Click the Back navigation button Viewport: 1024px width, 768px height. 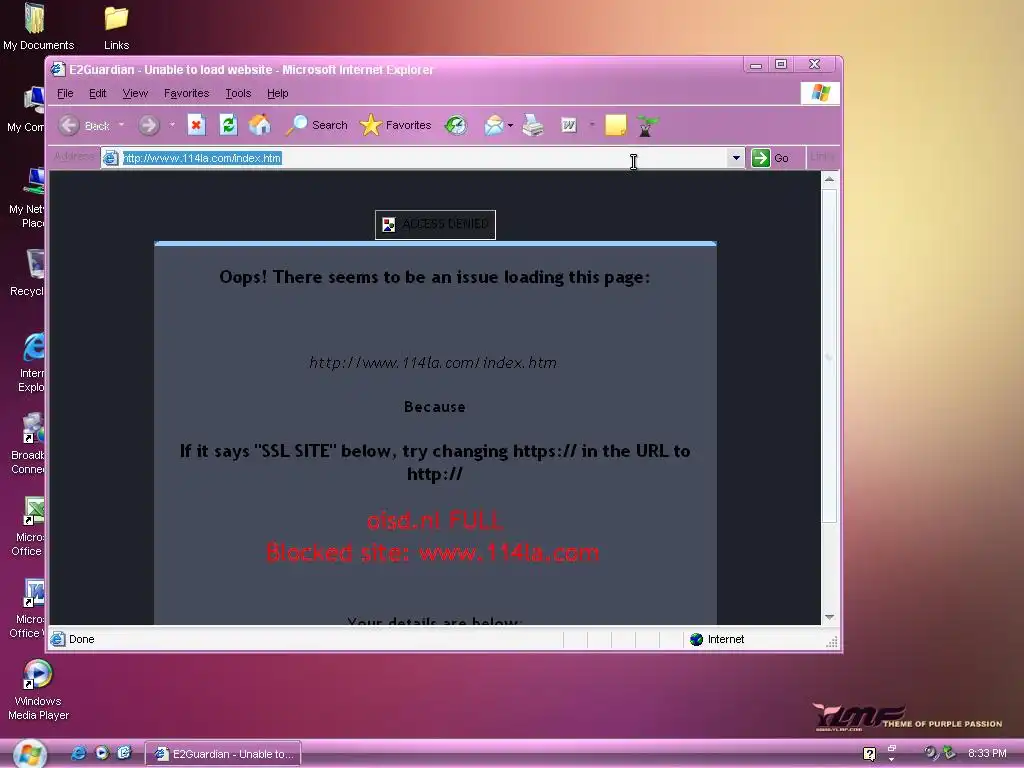(84, 125)
